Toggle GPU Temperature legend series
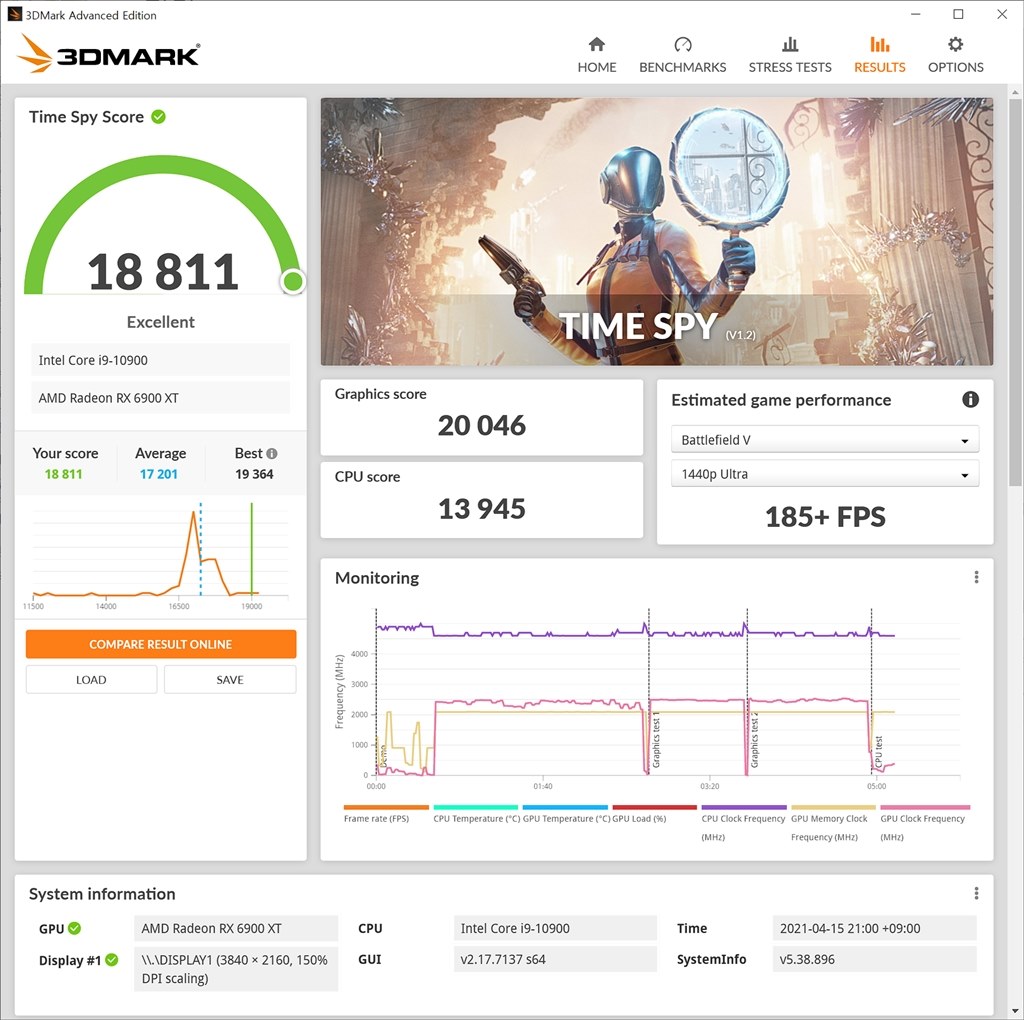The image size is (1024, 1020). [x=566, y=814]
